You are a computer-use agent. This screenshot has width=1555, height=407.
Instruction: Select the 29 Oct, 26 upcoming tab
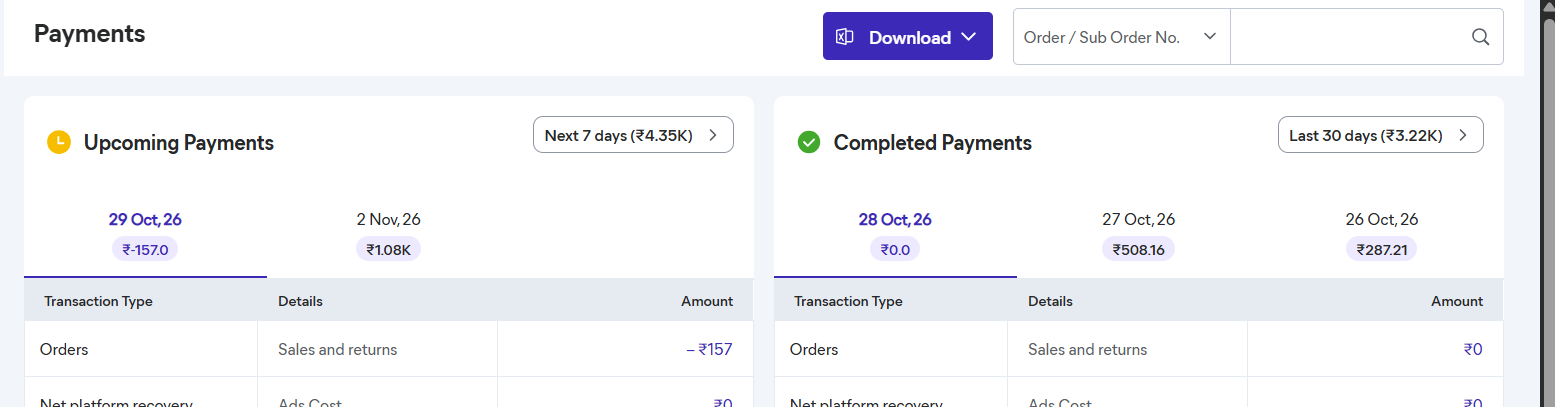pos(145,235)
